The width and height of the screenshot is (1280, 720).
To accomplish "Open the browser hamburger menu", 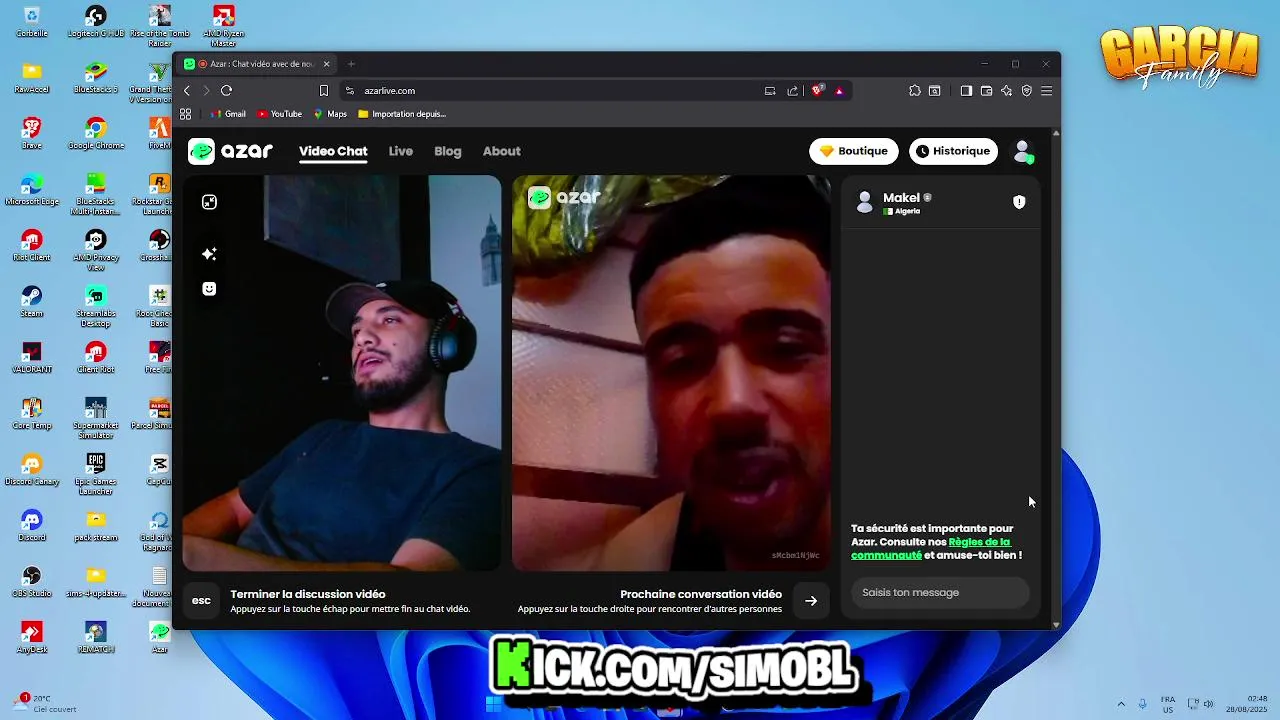I will point(1046,90).
